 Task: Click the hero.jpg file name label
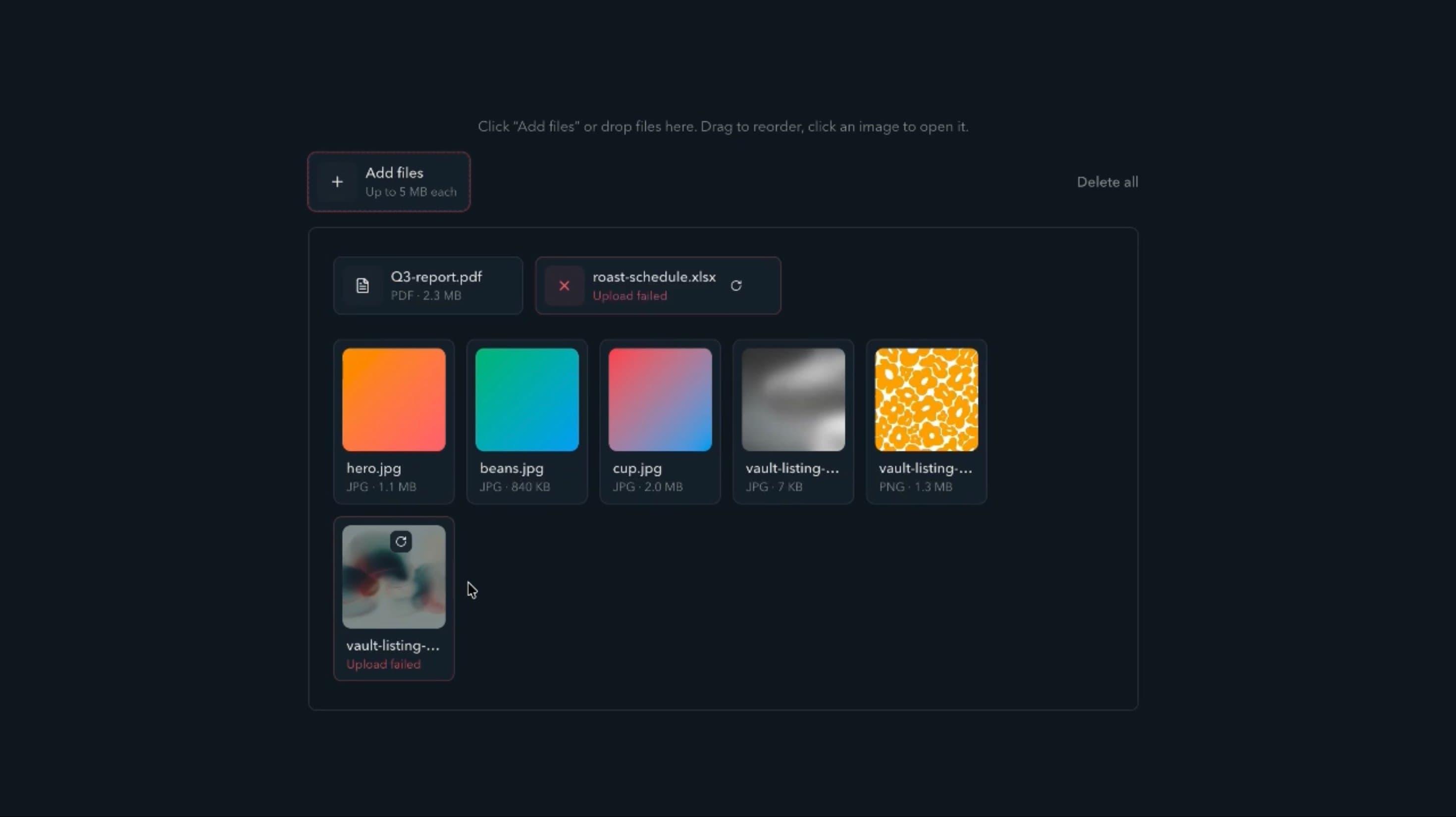[373, 469]
